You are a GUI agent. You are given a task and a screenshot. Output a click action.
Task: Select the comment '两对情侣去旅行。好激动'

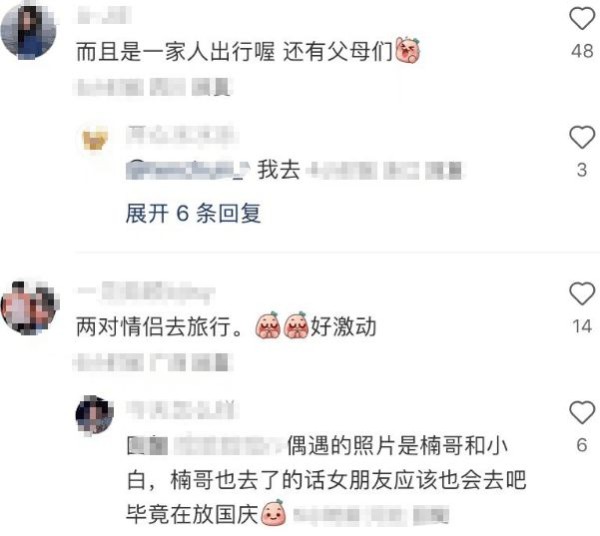tap(226, 326)
